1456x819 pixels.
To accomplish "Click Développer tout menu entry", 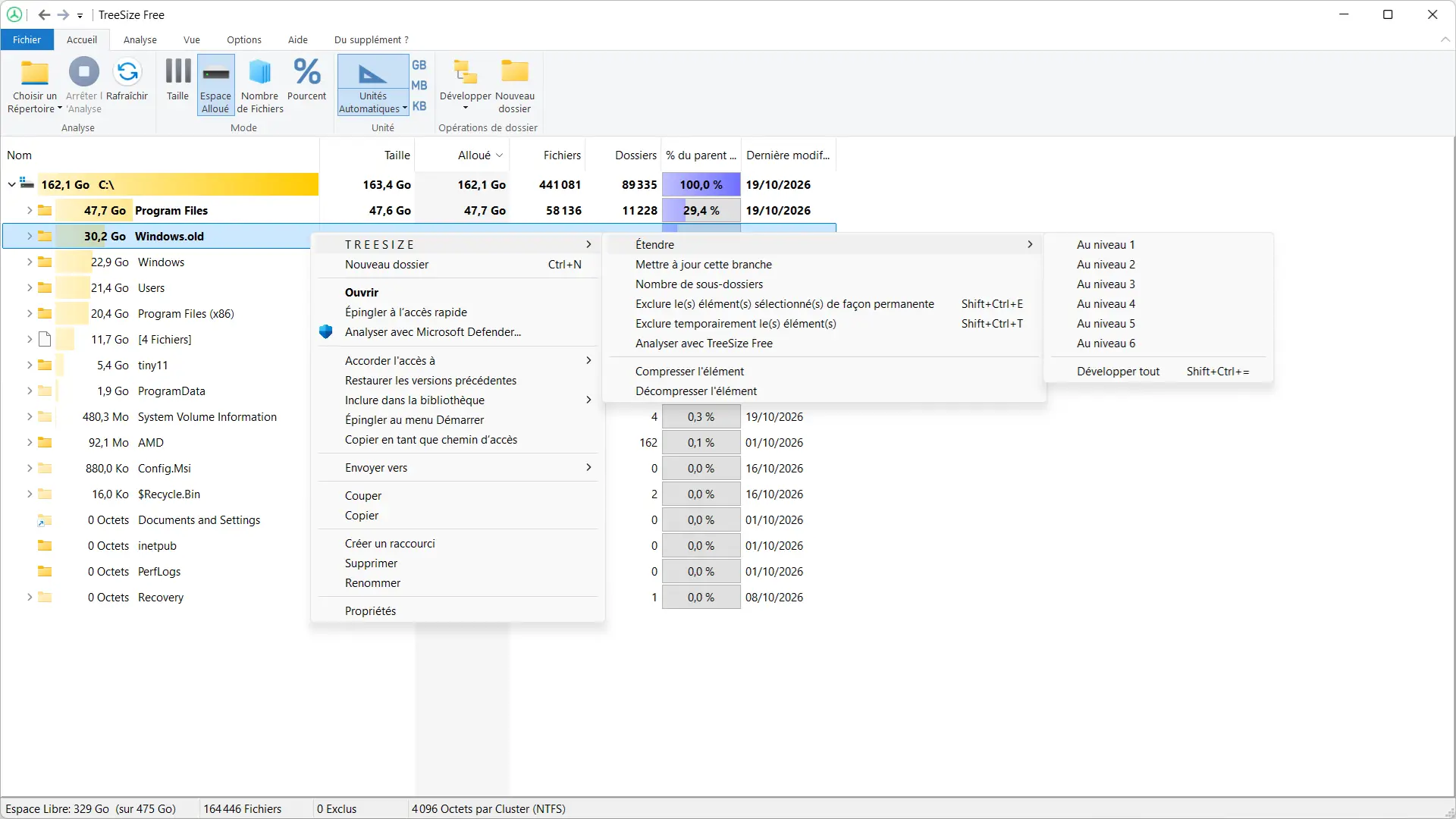I will [1158, 371].
